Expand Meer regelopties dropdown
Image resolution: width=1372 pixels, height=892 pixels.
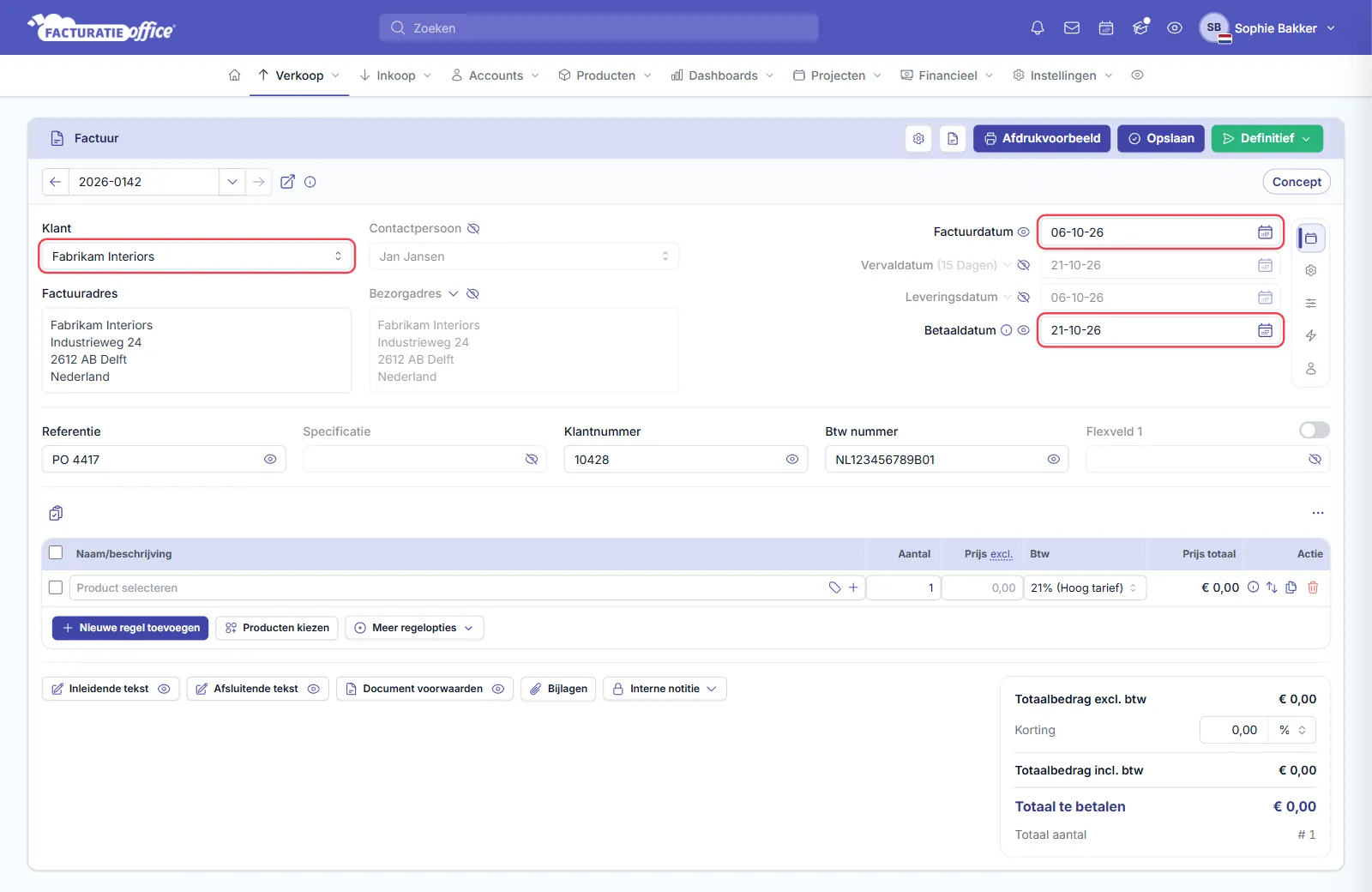pos(414,628)
